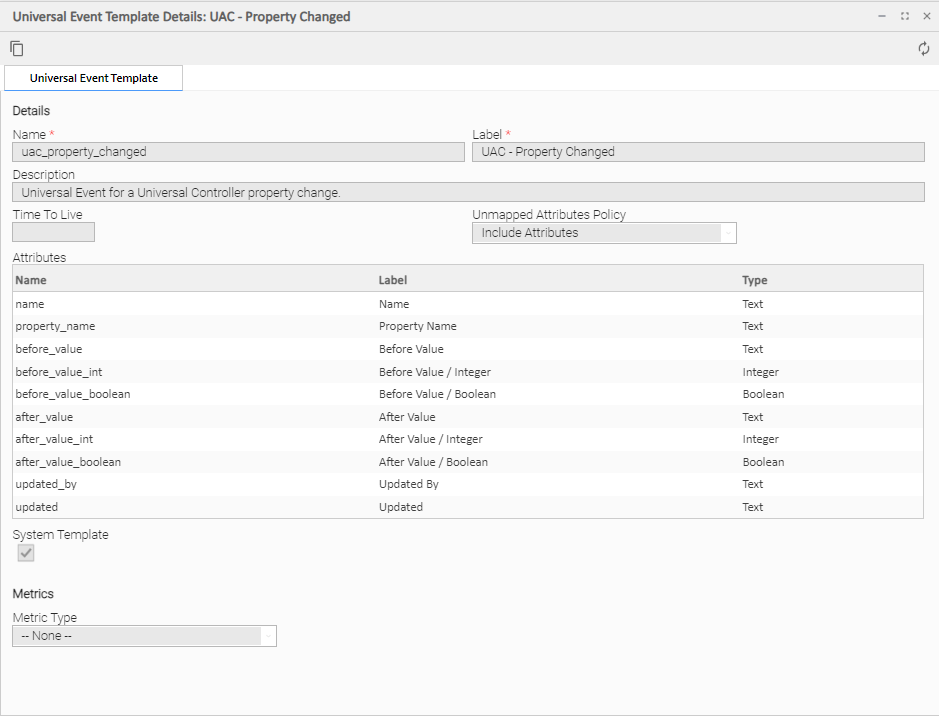Image resolution: width=939 pixels, height=716 pixels.
Task: Focus the Description text field
Action: click(x=468, y=192)
